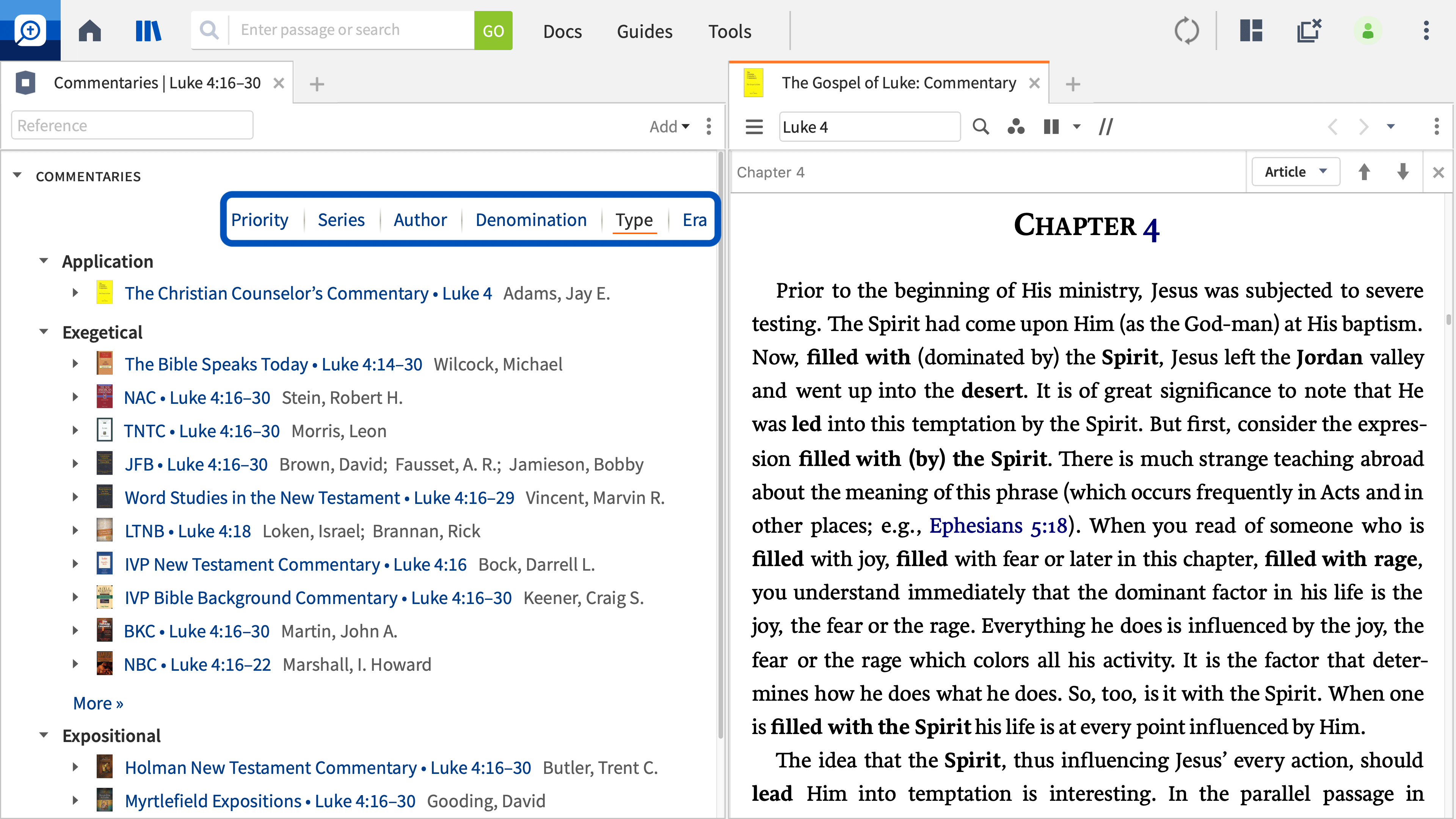Viewport: 1456px width, 819px height.
Task: Expand the JFB Luke 4:16–30 entry
Action: point(75,463)
